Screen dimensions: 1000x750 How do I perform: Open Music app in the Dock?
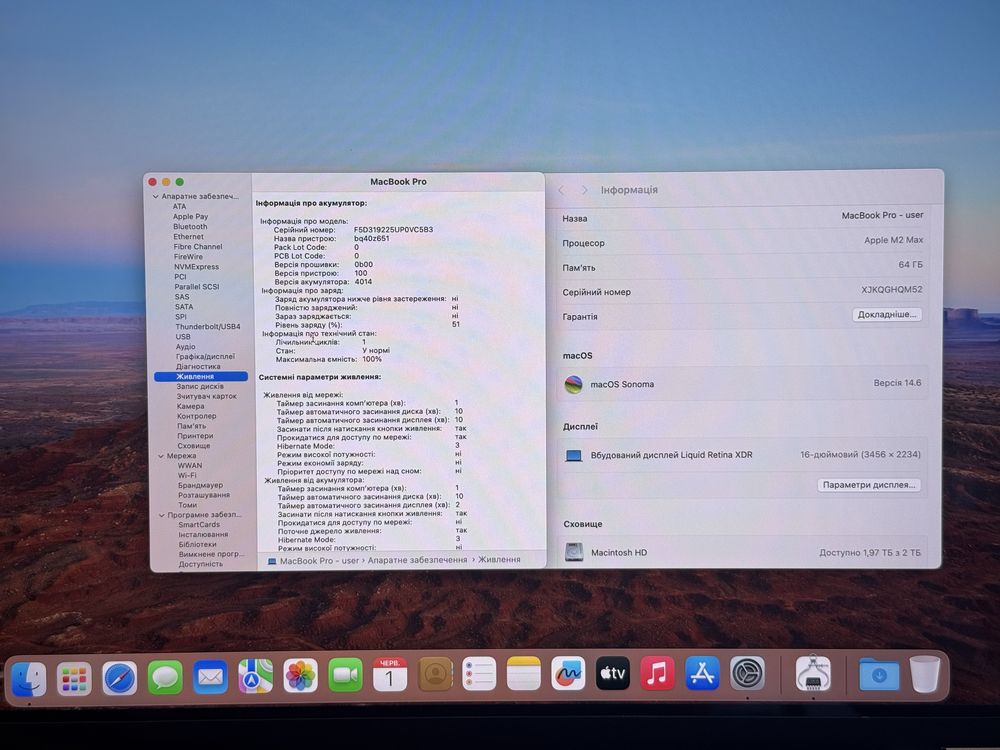pyautogui.click(x=658, y=673)
